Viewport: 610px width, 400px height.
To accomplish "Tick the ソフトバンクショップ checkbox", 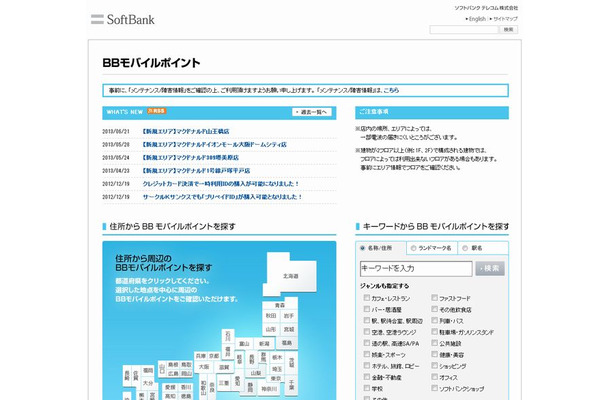I will coord(434,388).
